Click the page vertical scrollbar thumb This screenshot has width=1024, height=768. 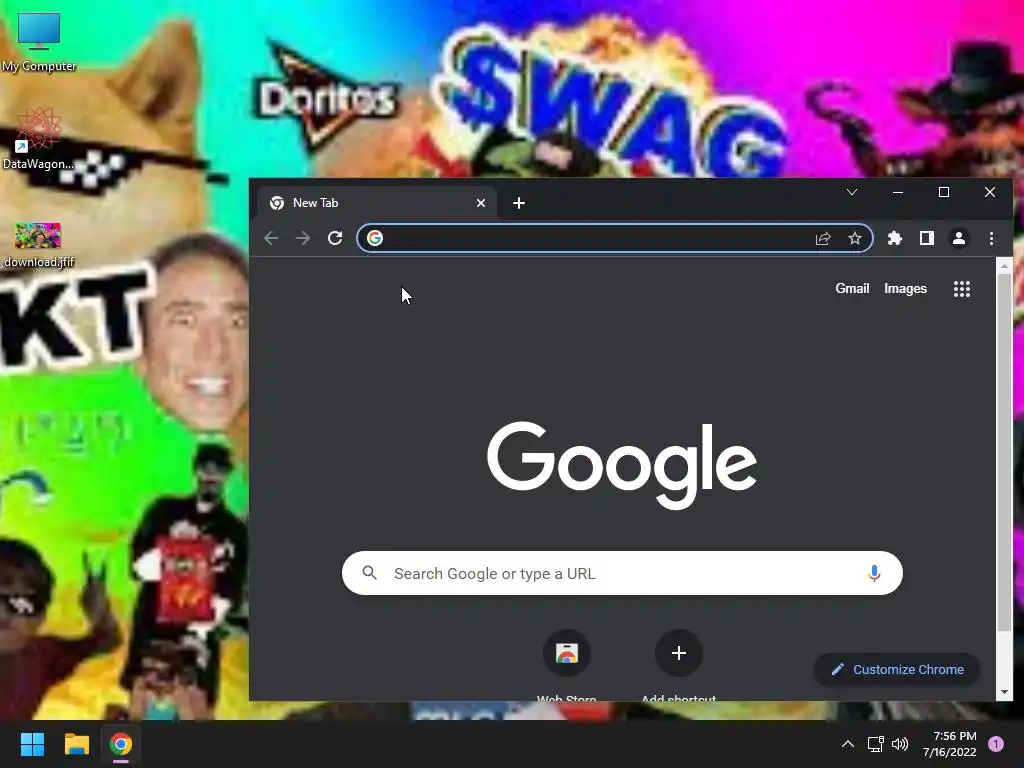[x=1004, y=452]
